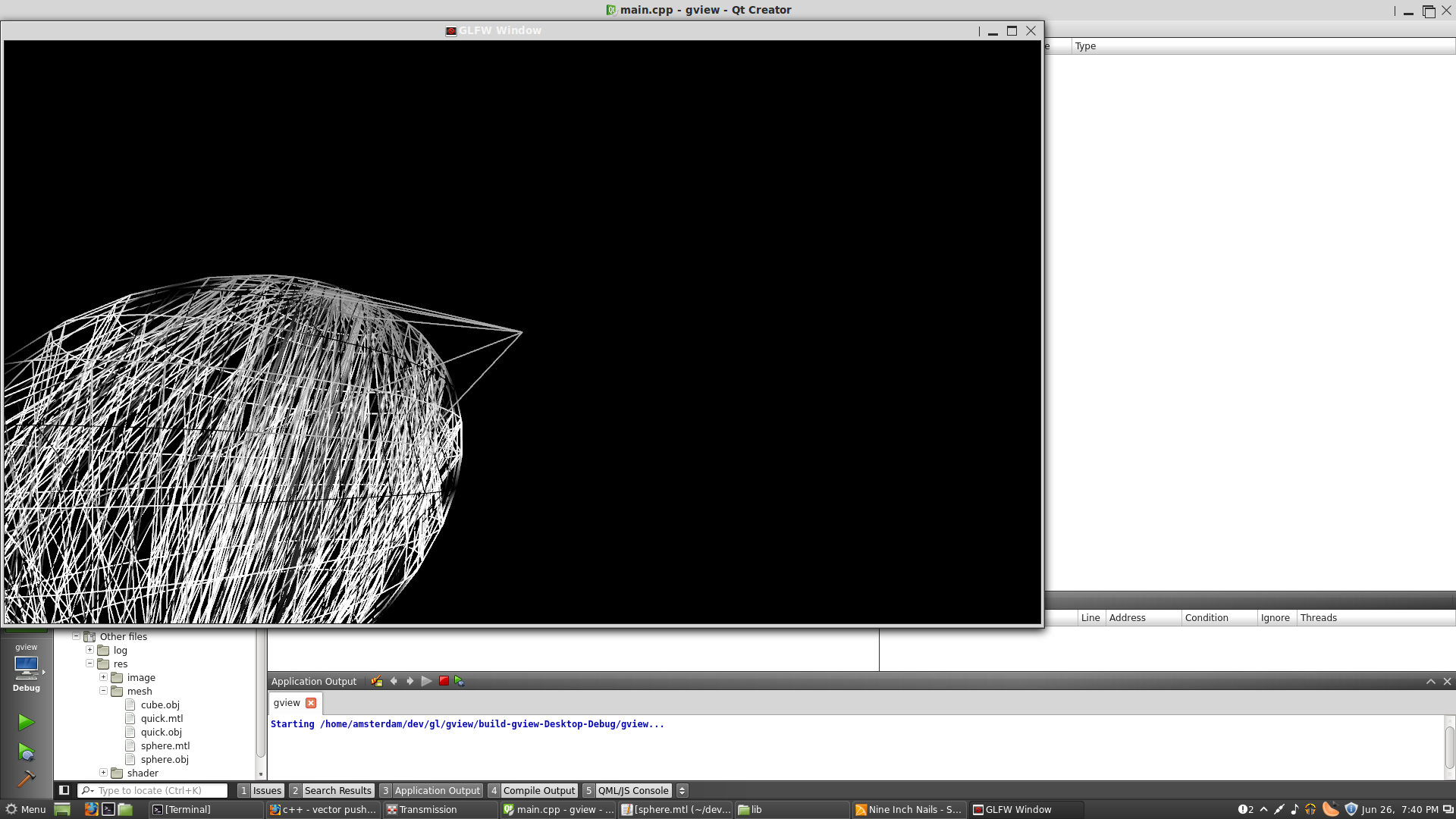Toggle the Issues panel tab
This screenshot has height=819, width=1456.
(x=266, y=790)
